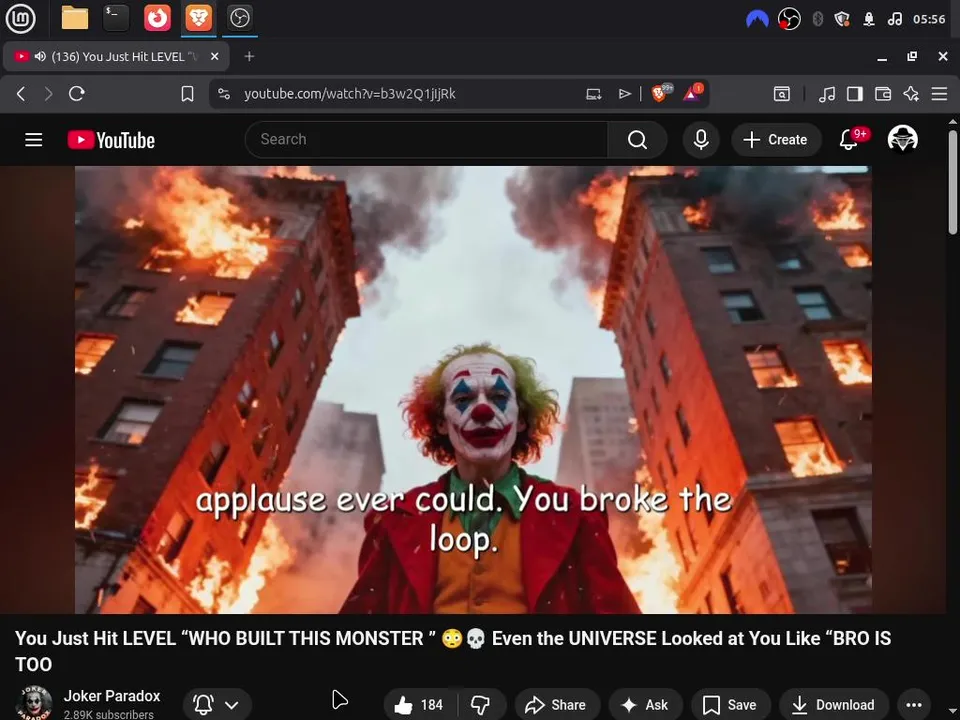Like the video with 184 likes
This screenshot has width=960, height=720.
[419, 705]
